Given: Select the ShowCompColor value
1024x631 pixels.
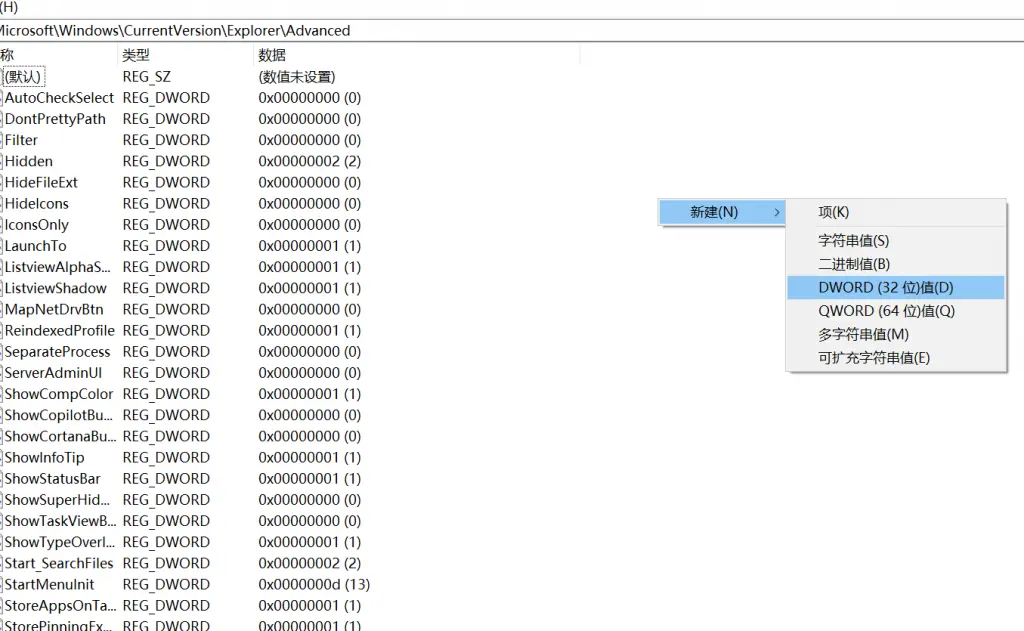Looking at the screenshot, I should point(59,394).
